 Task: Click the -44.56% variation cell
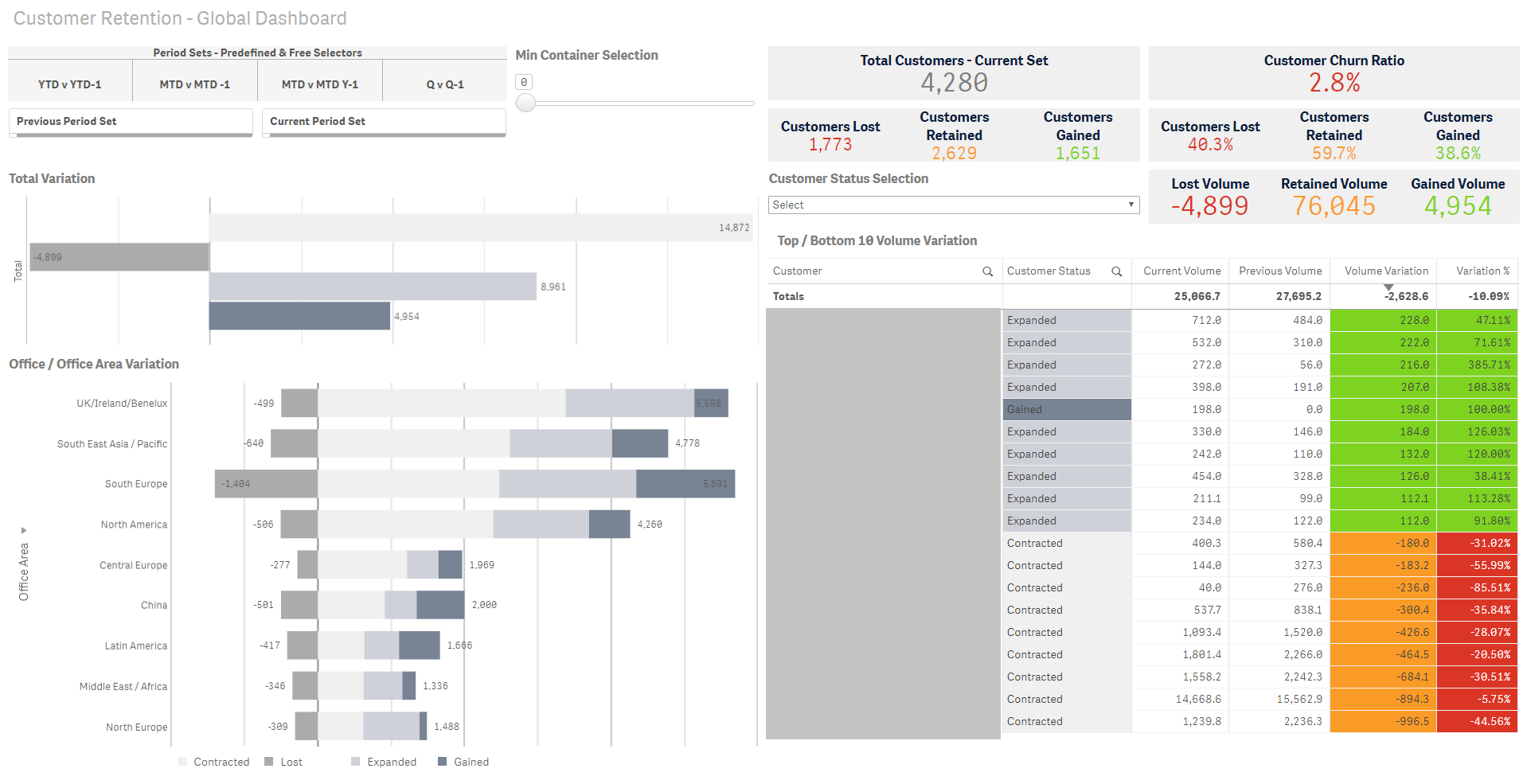coord(1478,722)
